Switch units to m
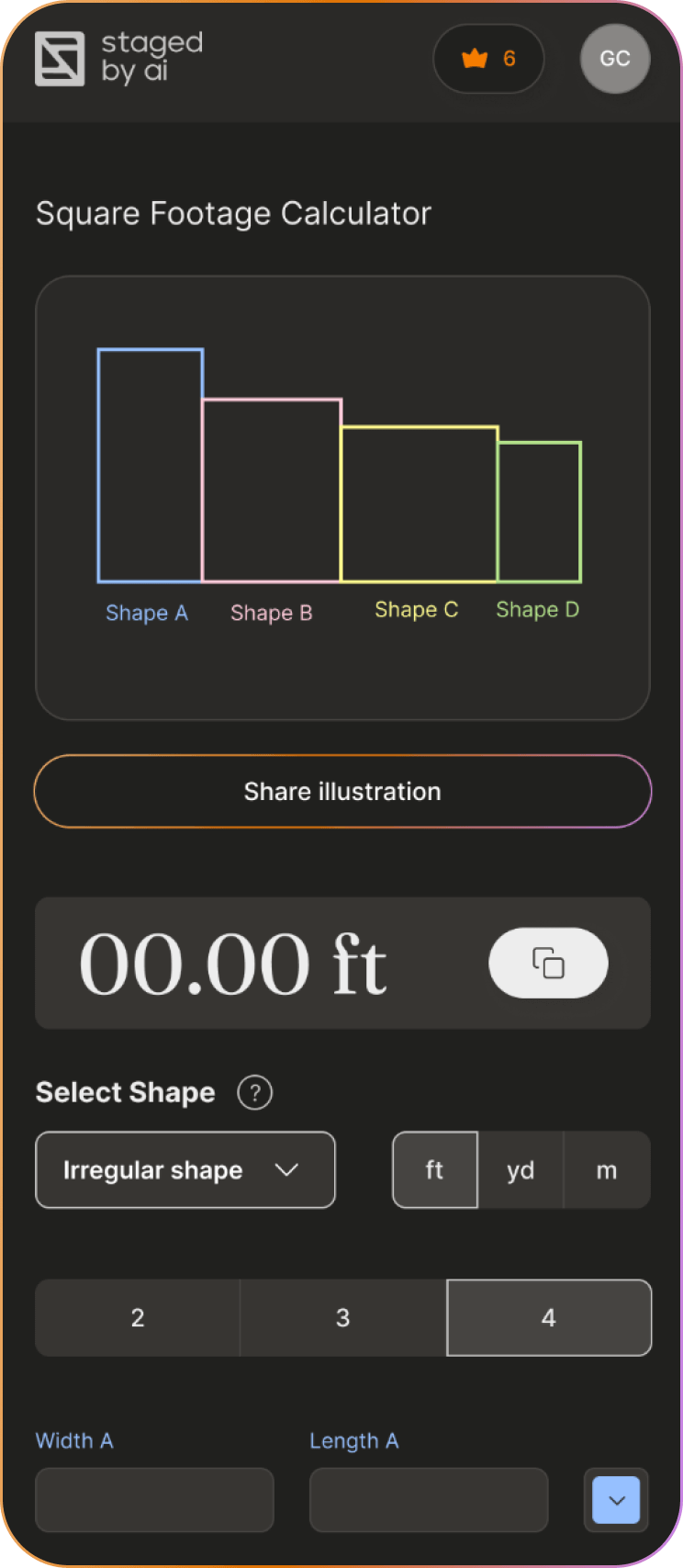Screen dimensions: 683x1568 [607, 1169]
